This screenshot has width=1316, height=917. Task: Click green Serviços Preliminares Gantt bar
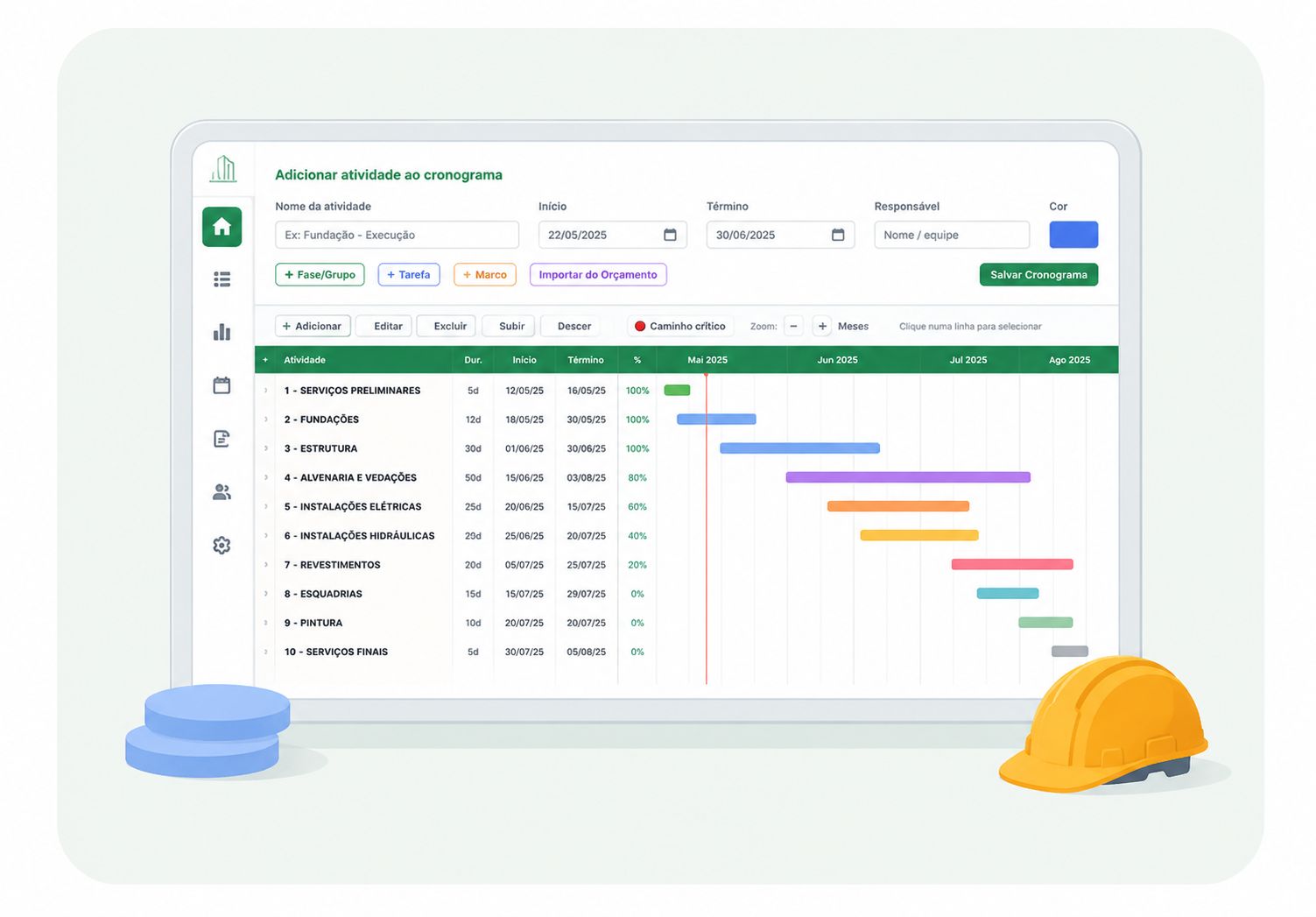(677, 391)
